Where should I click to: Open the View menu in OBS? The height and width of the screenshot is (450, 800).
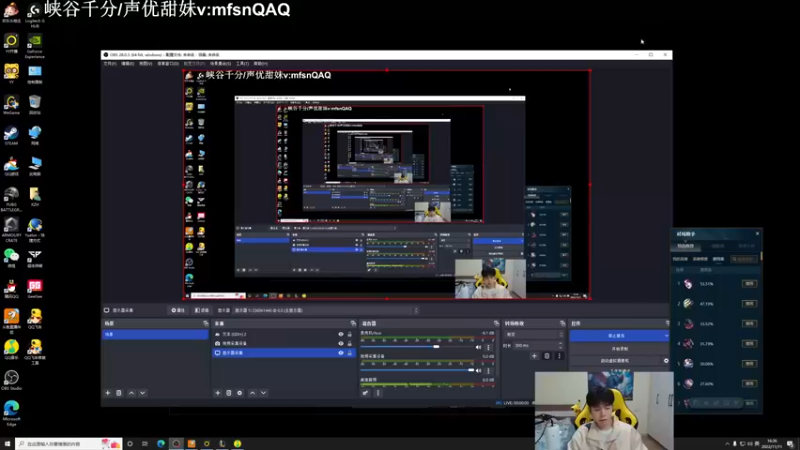pos(145,64)
